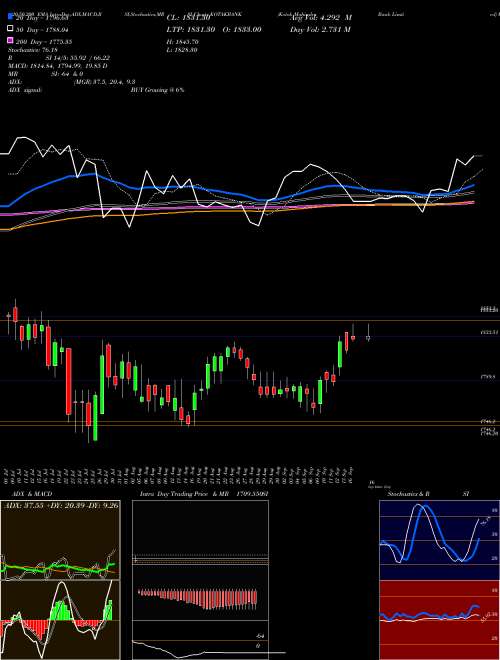Click the 'Stochastics & R' panel title

[x=408, y=494]
